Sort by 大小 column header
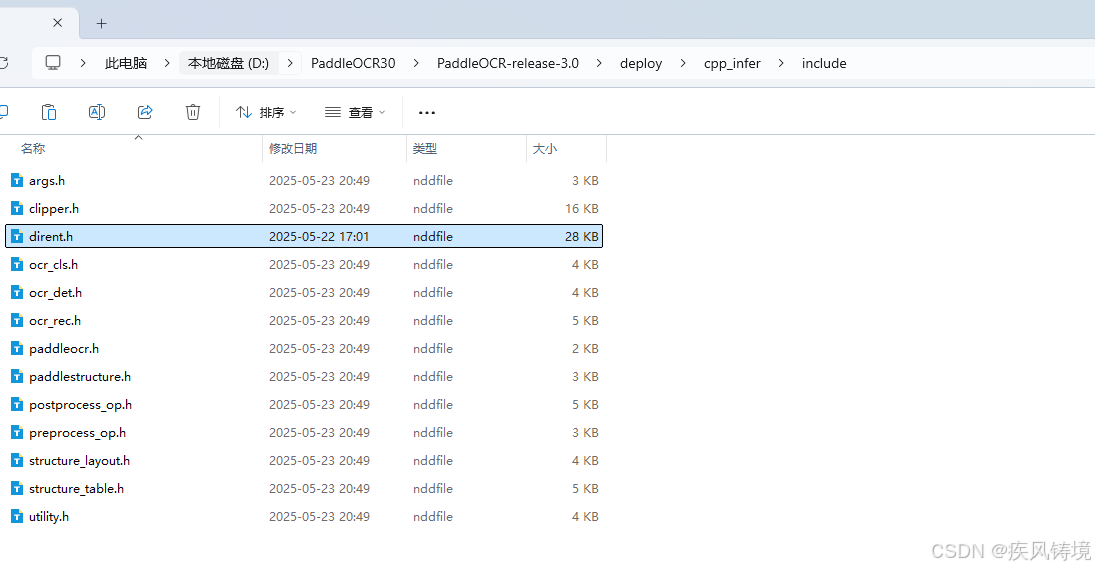1095x568 pixels. coord(545,149)
